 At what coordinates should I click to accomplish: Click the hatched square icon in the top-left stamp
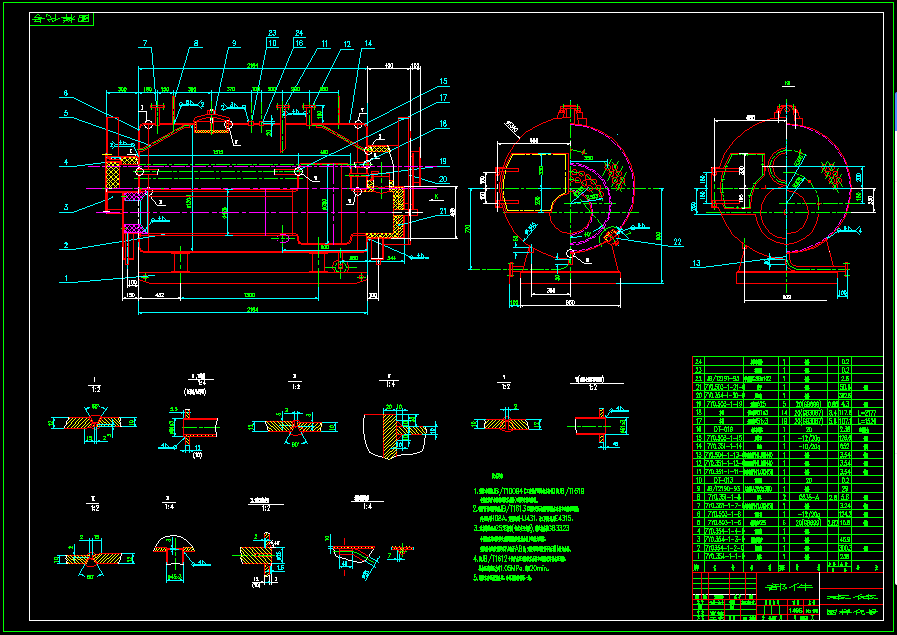(x=83, y=19)
